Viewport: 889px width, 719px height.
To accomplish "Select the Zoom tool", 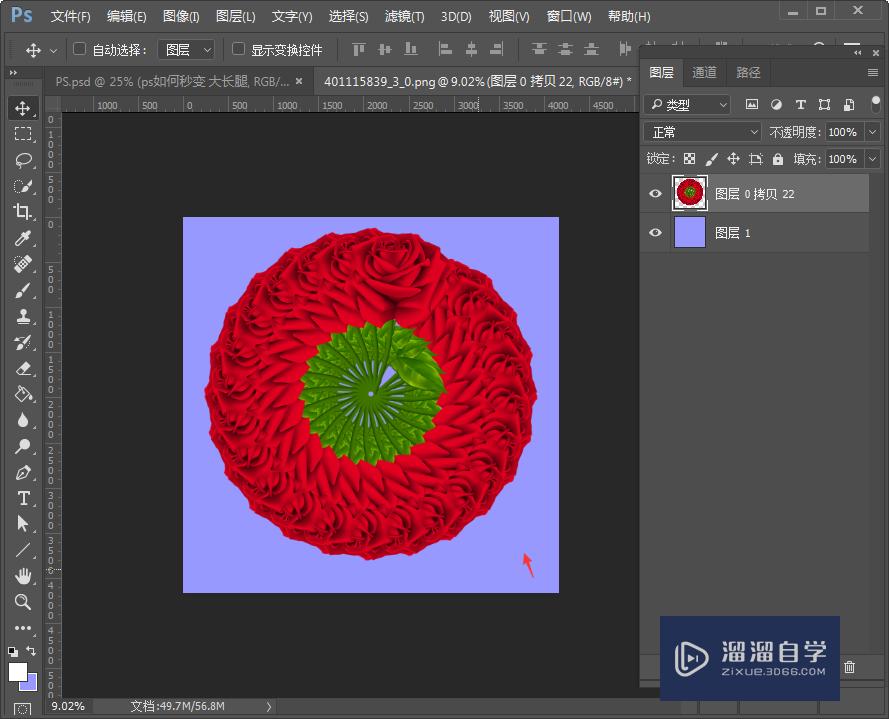I will 23,602.
